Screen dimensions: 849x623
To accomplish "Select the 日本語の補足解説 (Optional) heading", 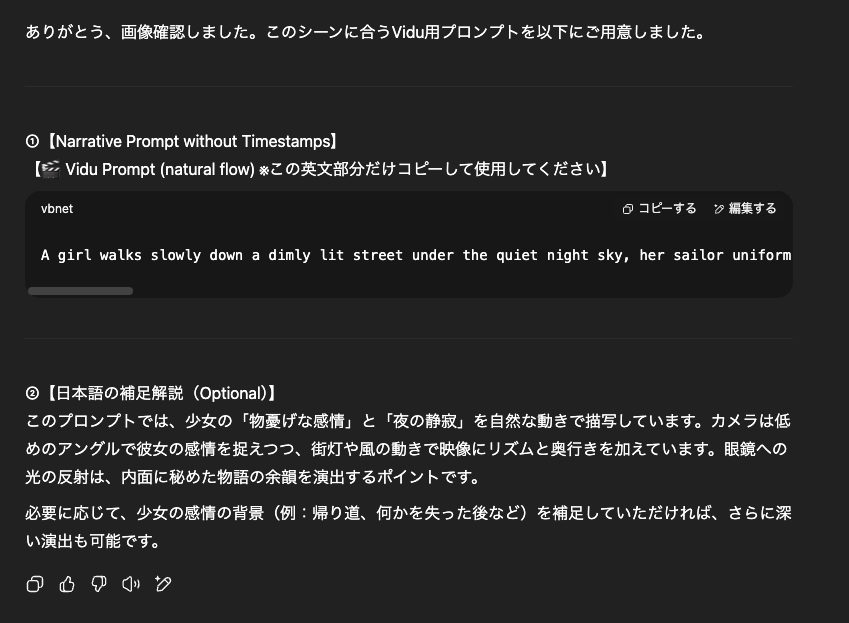I will tap(161, 394).
